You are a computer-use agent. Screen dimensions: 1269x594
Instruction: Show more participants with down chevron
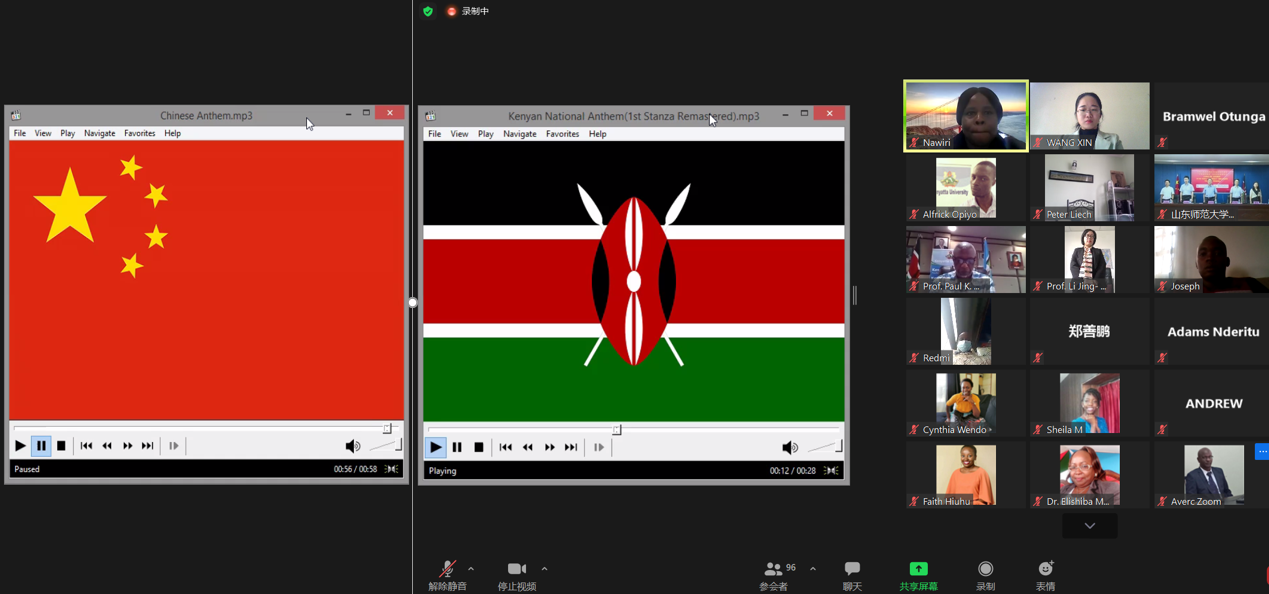1089,526
